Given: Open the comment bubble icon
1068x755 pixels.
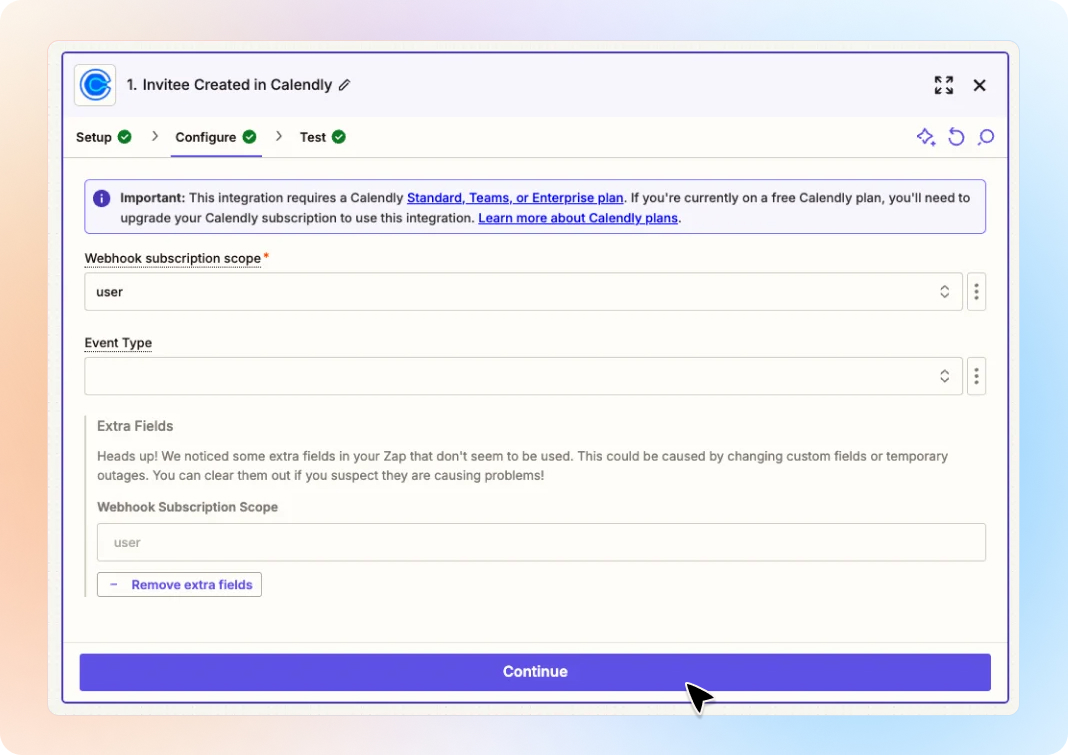Looking at the screenshot, I should coord(986,137).
